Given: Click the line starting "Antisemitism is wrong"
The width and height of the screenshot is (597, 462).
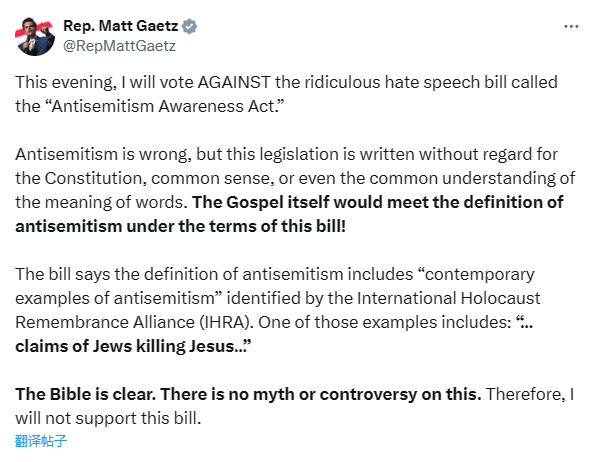Looking at the screenshot, I should (x=286, y=154).
